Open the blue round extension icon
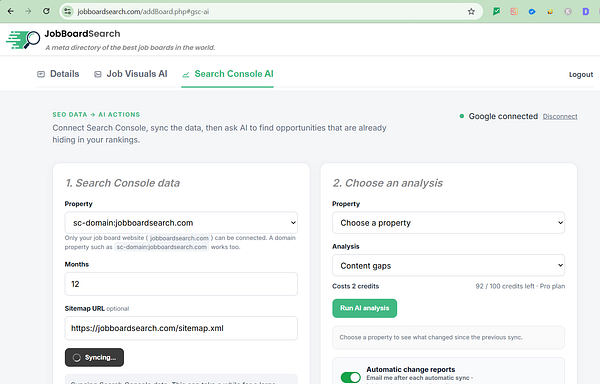 532,11
